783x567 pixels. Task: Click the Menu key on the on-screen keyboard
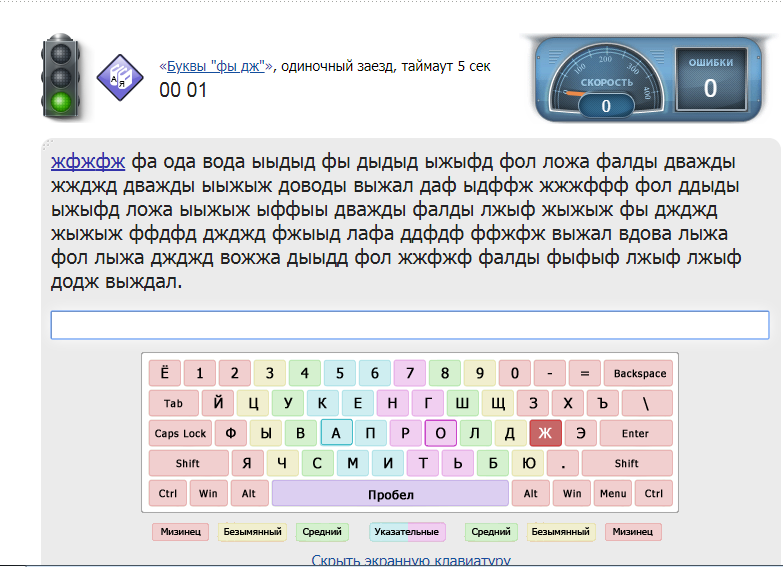point(613,494)
